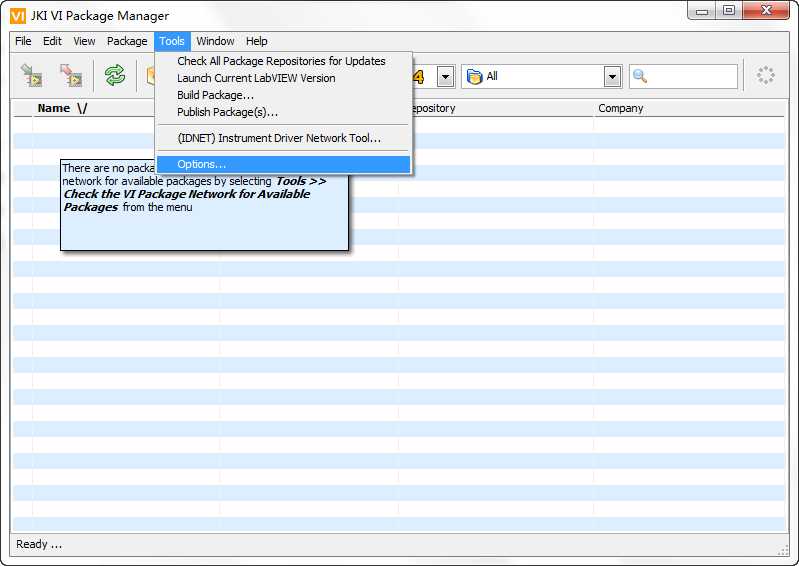This screenshot has height=566, width=799.
Task: Open the Window menu
Action: coord(215,41)
